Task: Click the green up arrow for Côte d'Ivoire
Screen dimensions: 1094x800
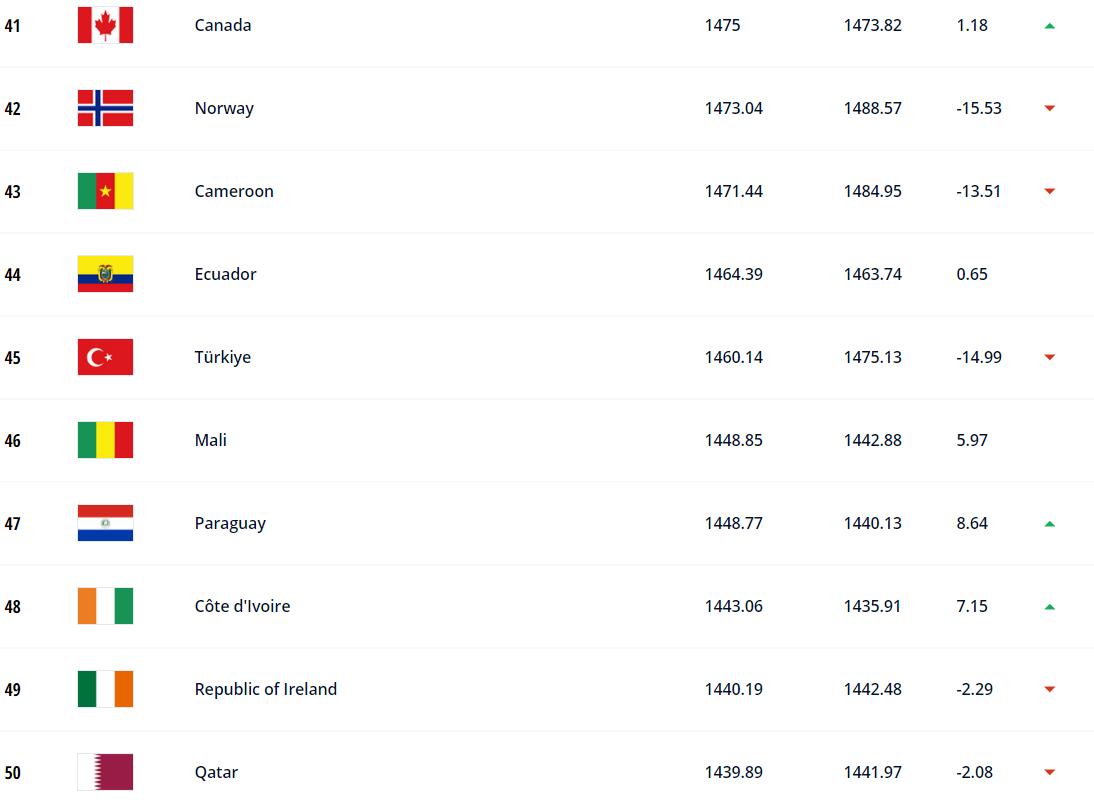Action: point(1050,607)
